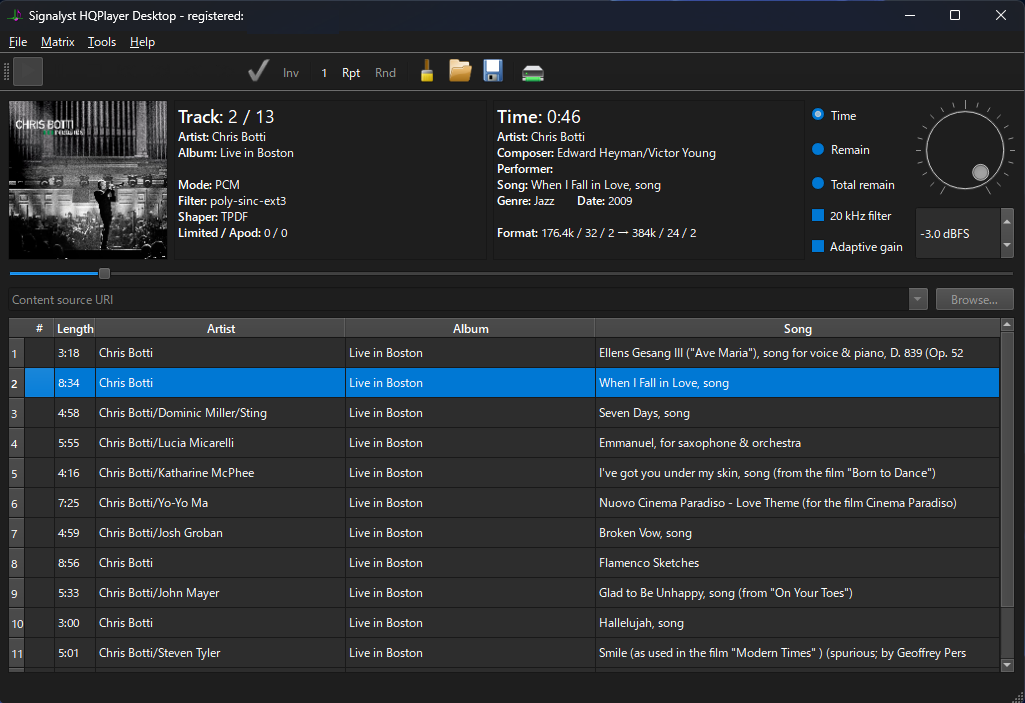This screenshot has height=703, width=1025.
Task: Click the floppy disk save icon
Action: coord(493,71)
